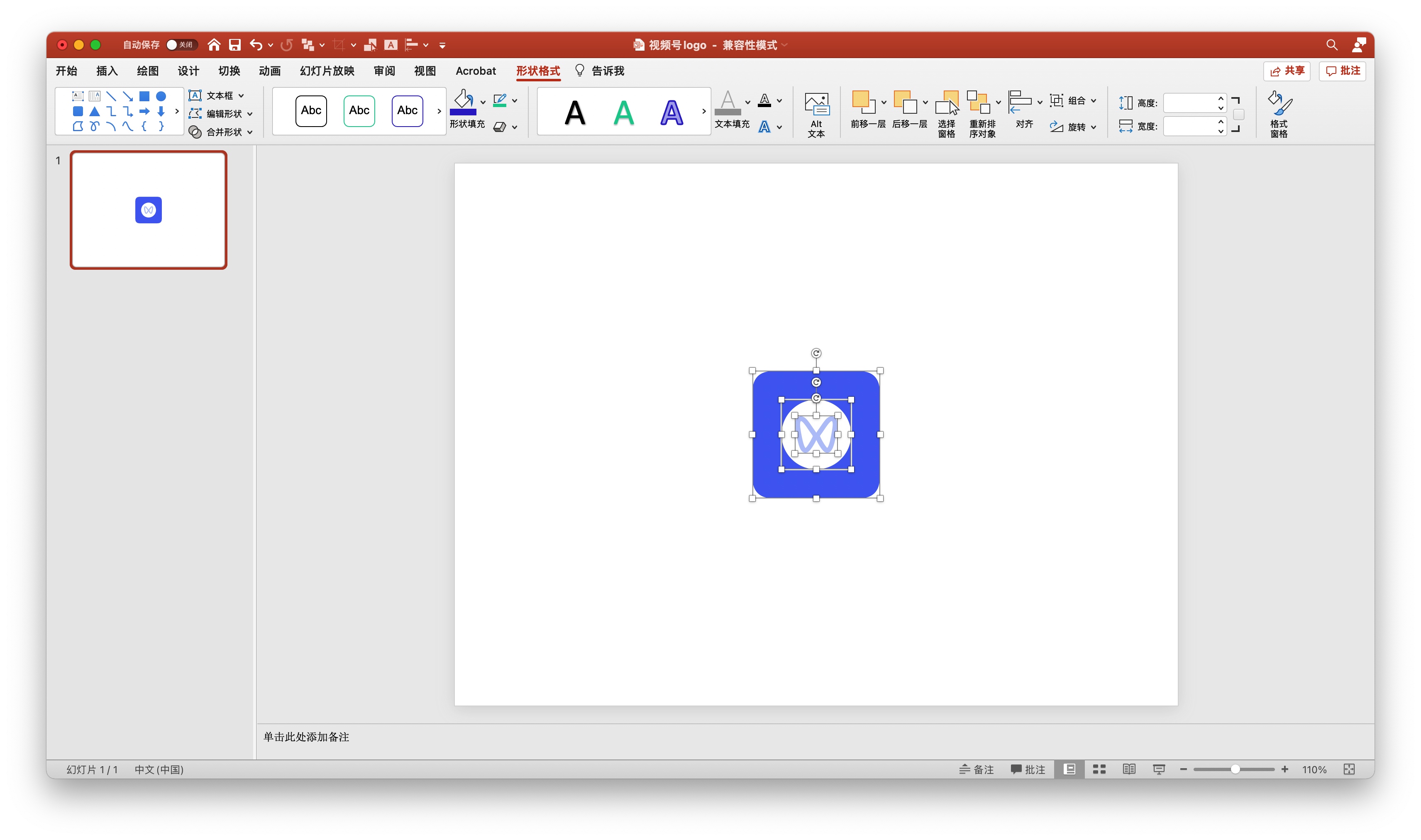Click the Comments (批注) button top right
The width and height of the screenshot is (1421, 840).
click(x=1342, y=71)
